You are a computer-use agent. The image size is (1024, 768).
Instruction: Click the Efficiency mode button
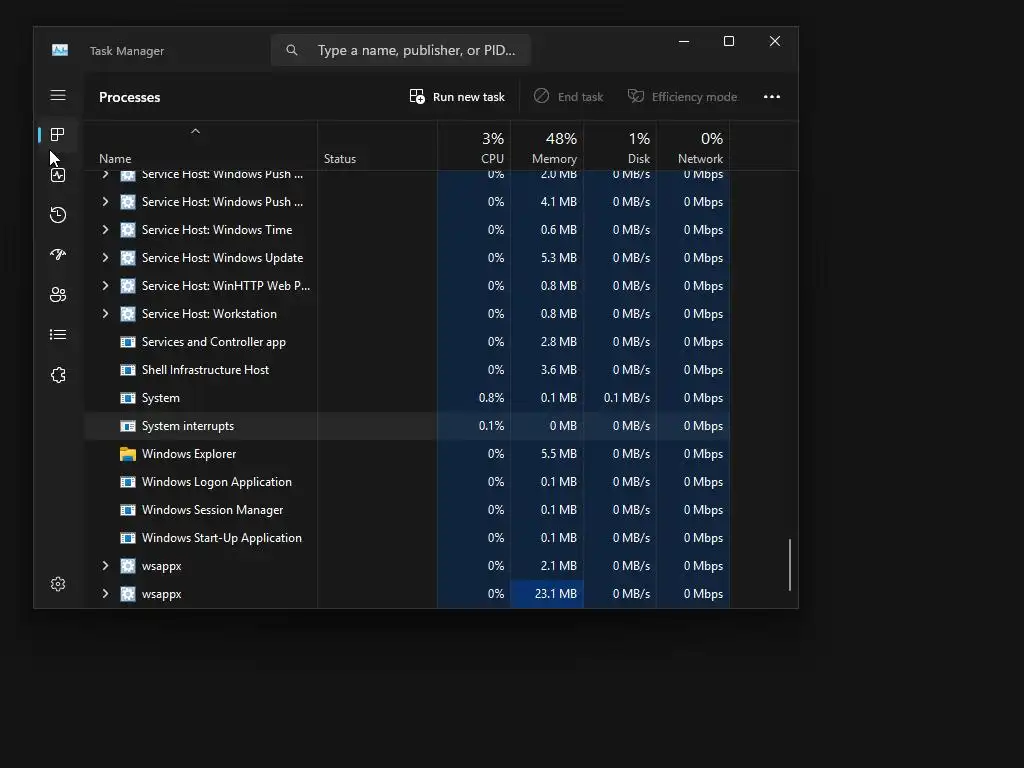click(x=682, y=97)
